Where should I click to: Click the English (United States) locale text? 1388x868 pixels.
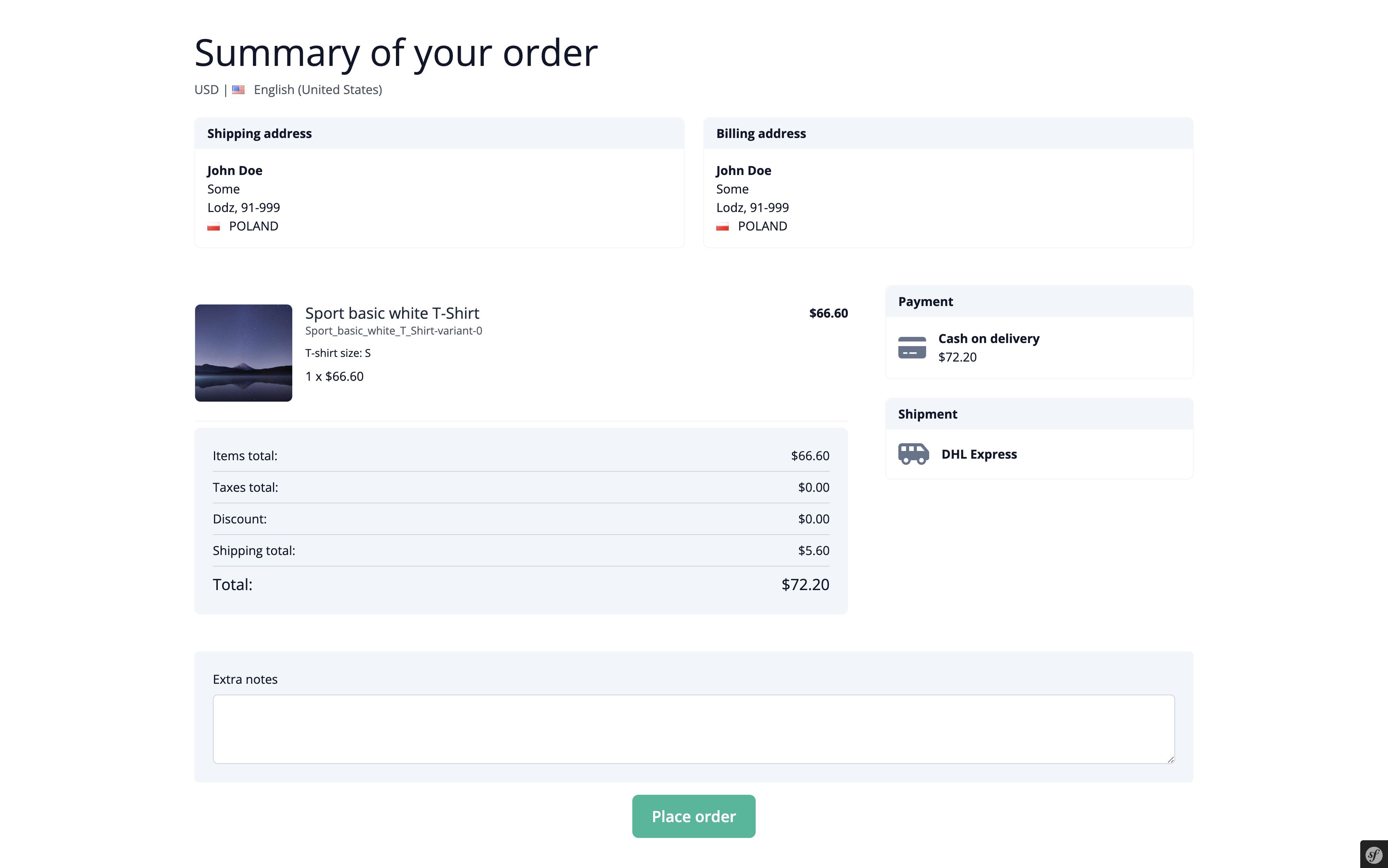pyautogui.click(x=318, y=90)
